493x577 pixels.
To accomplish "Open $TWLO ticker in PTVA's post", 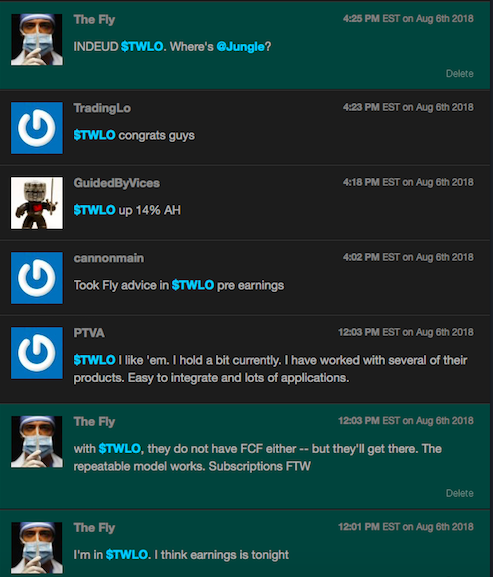I will [95, 360].
